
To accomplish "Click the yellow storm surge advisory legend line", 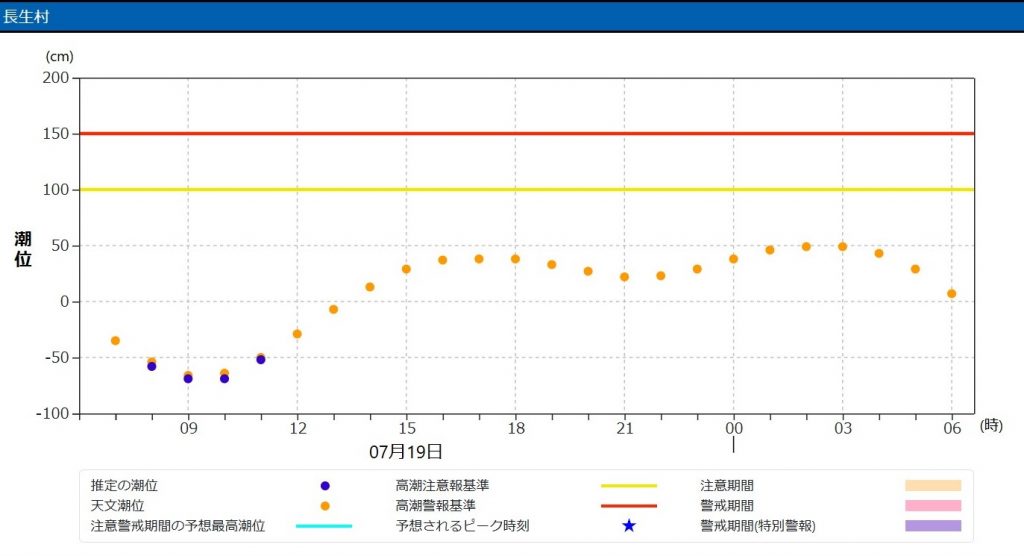I will (x=628, y=485).
